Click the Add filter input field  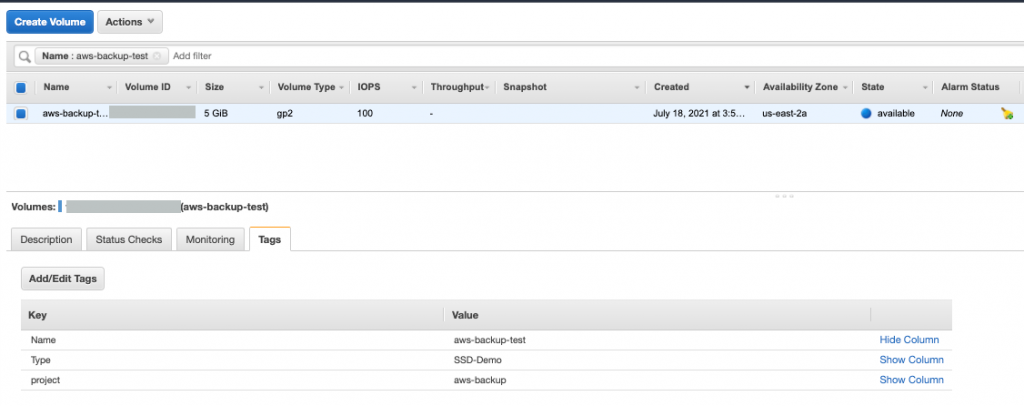(x=192, y=56)
